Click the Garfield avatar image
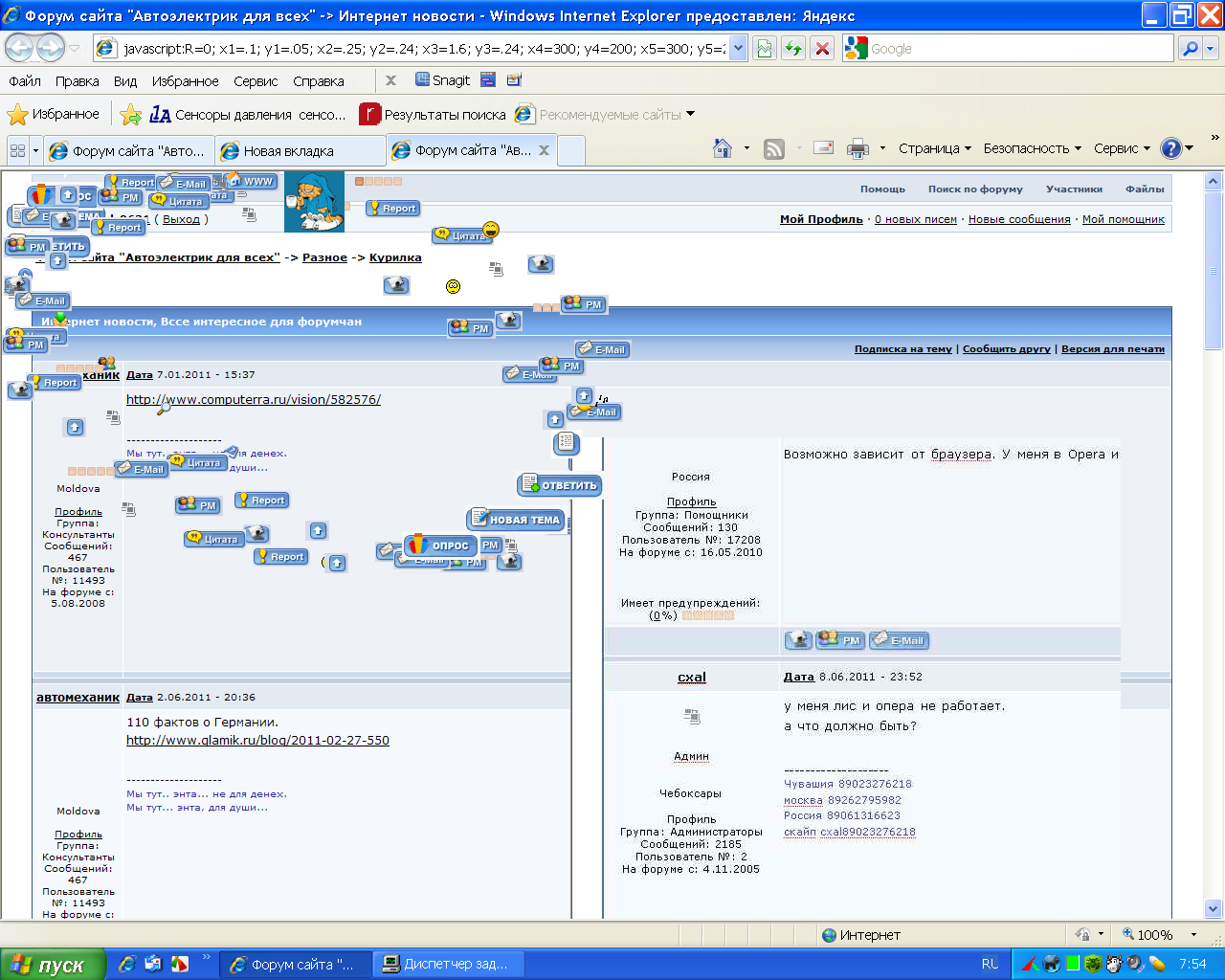This screenshot has width=1225, height=980. tap(314, 202)
